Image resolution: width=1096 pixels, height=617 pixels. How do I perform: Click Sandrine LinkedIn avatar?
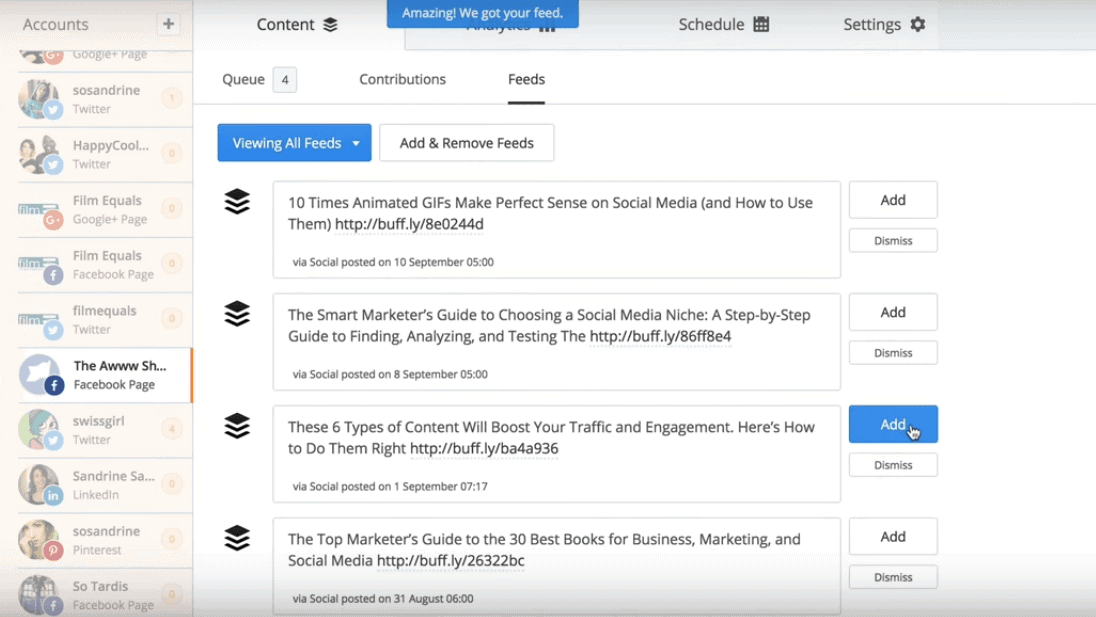point(39,485)
